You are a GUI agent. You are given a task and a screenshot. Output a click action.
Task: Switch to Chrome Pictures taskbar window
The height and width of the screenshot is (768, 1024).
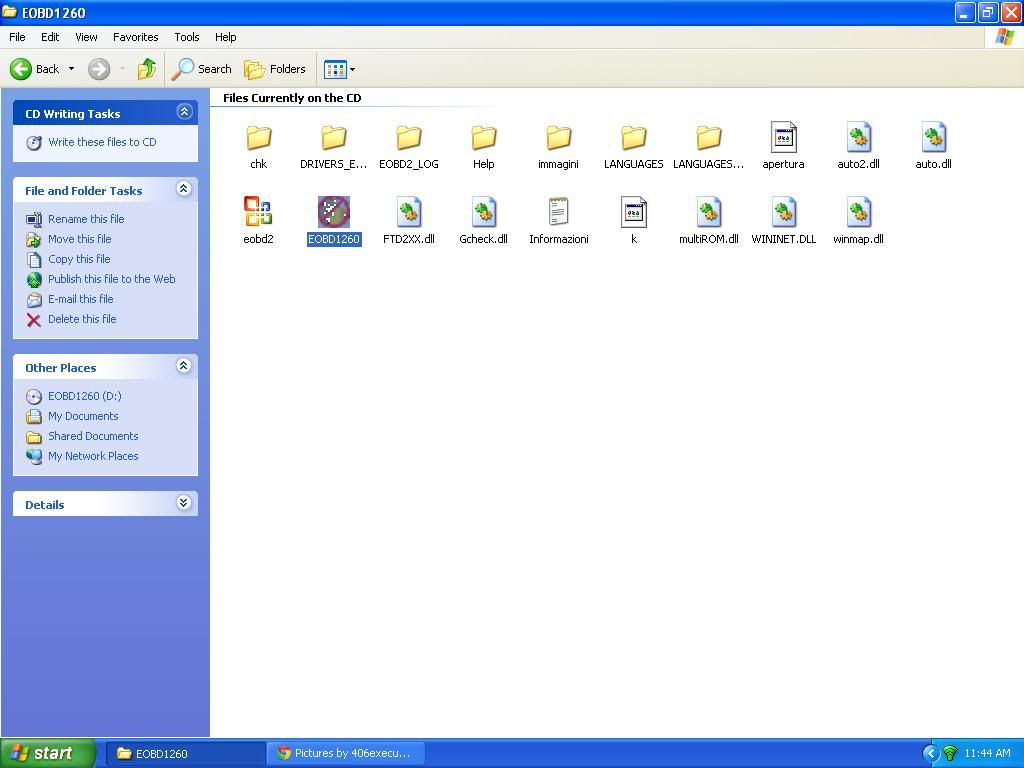tap(346, 754)
